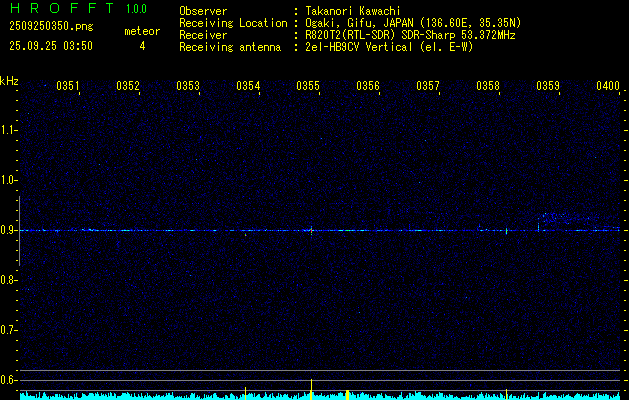Image resolution: width=629 pixels, height=400 pixels.
Task: Click the 0.6 kHz frequency label
Action: [x=7, y=380]
